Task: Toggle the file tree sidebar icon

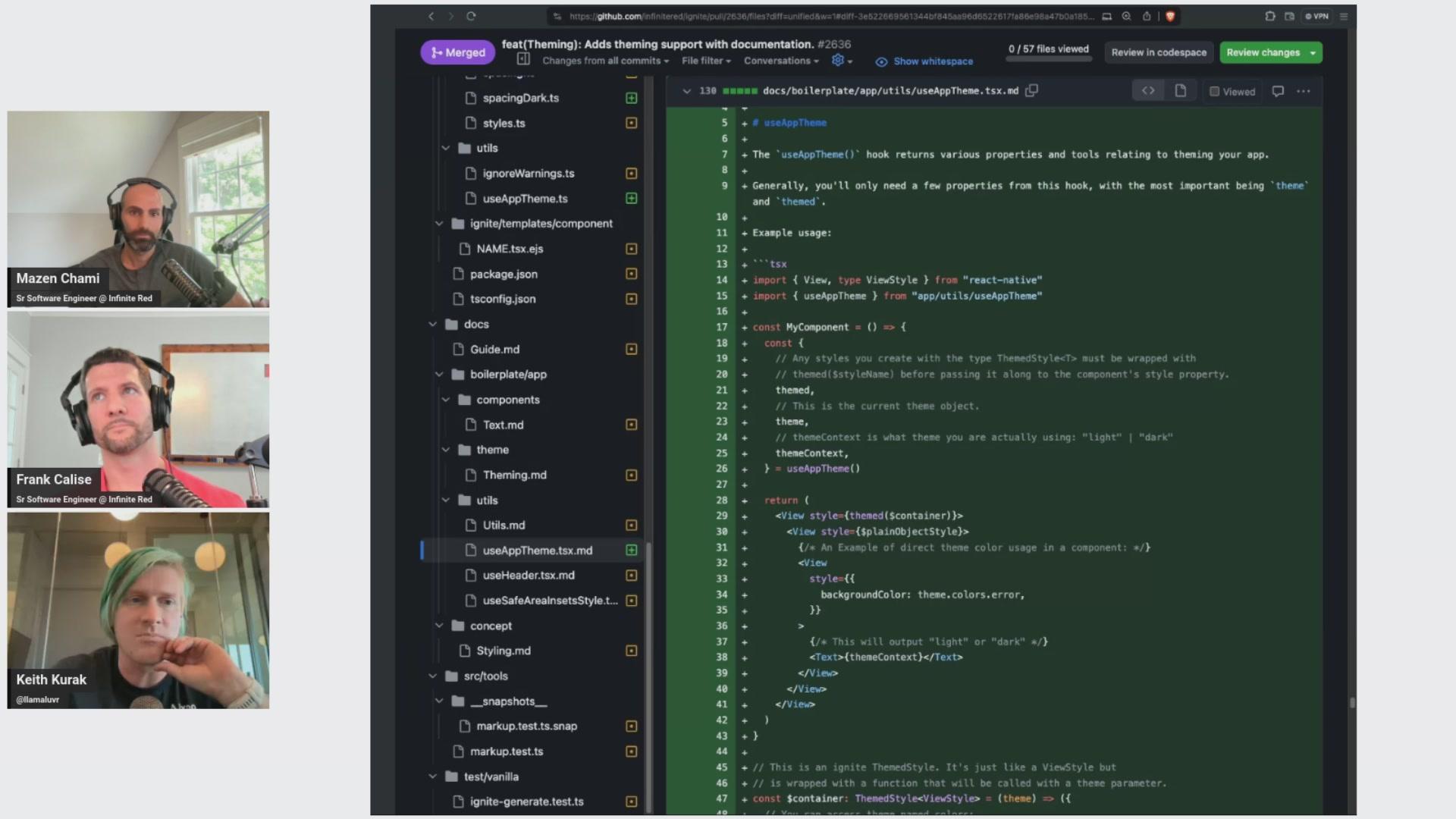Action: click(523, 59)
